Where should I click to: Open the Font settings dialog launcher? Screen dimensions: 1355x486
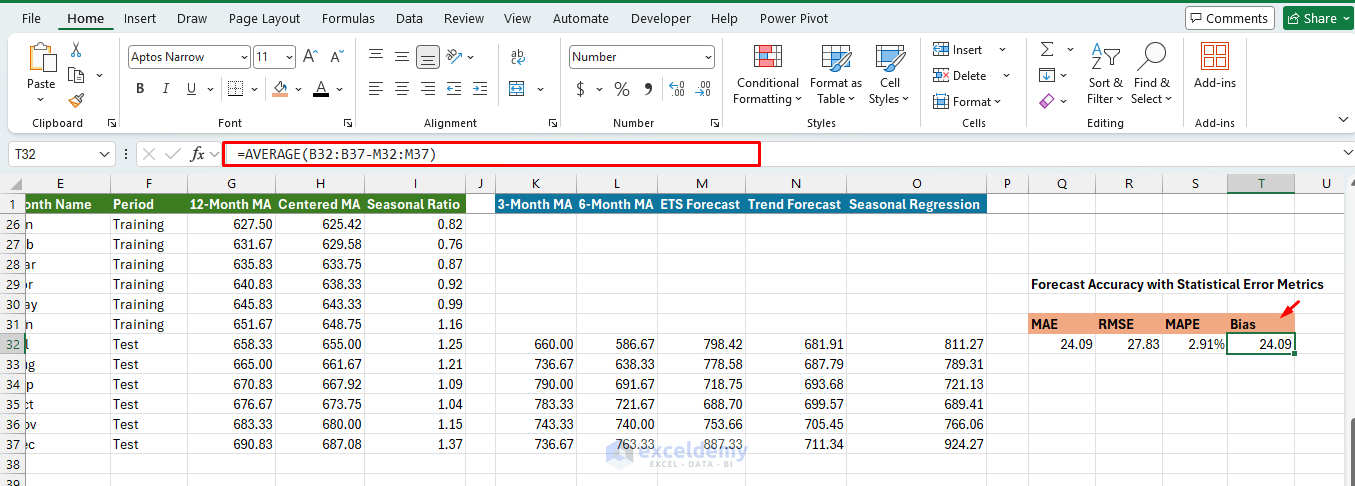[348, 123]
